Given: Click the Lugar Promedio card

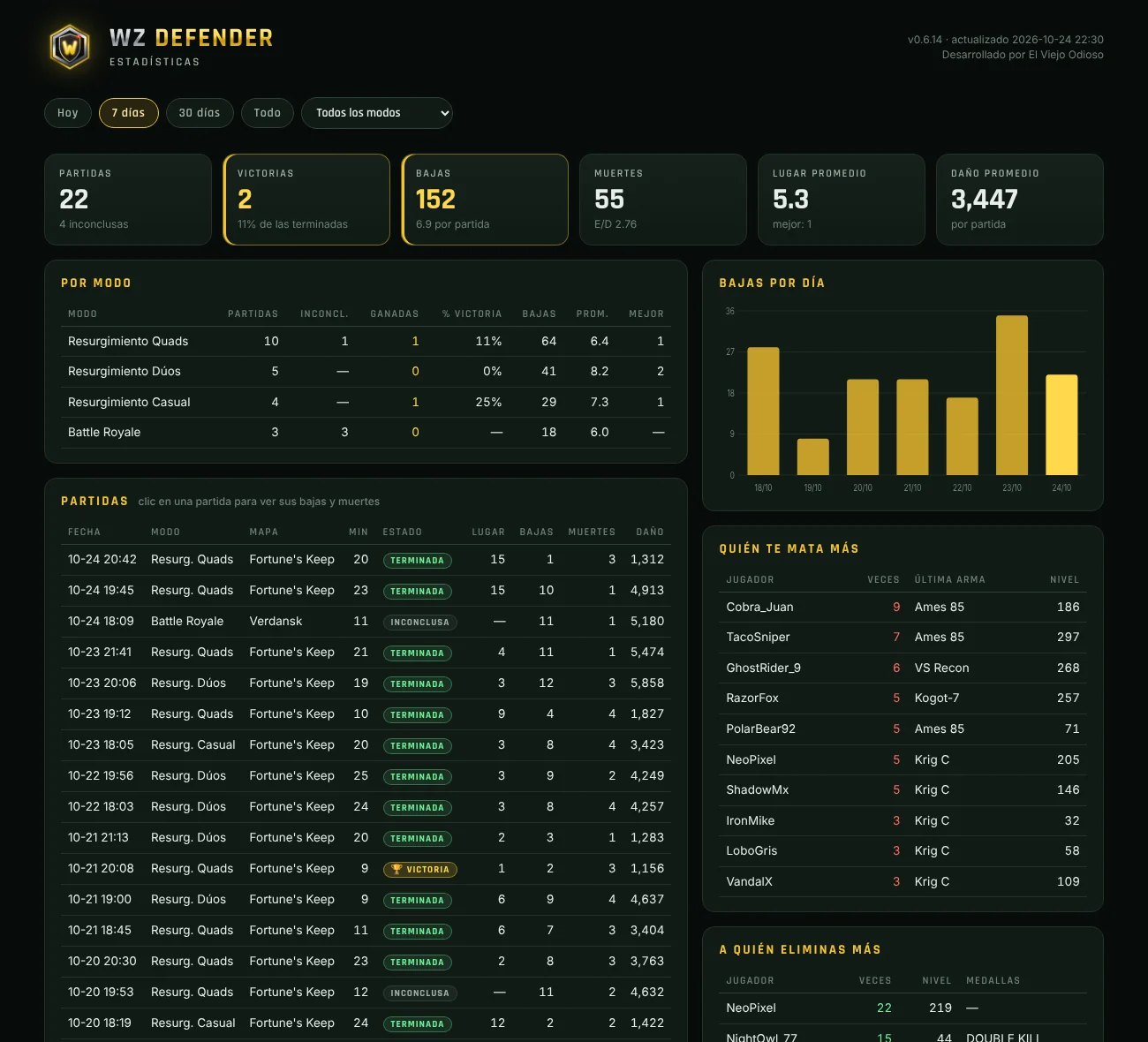Looking at the screenshot, I should pos(842,200).
